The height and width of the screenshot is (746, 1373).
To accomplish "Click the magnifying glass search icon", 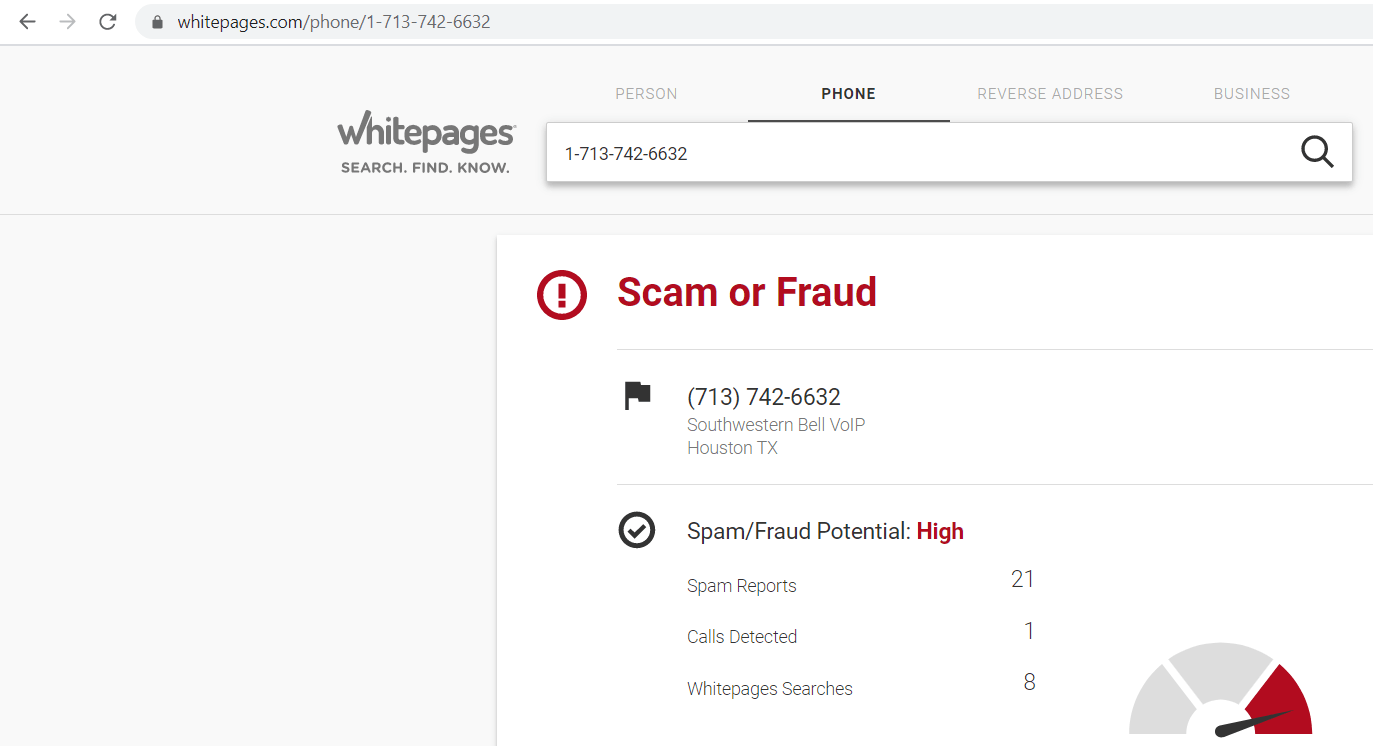I will point(1317,152).
